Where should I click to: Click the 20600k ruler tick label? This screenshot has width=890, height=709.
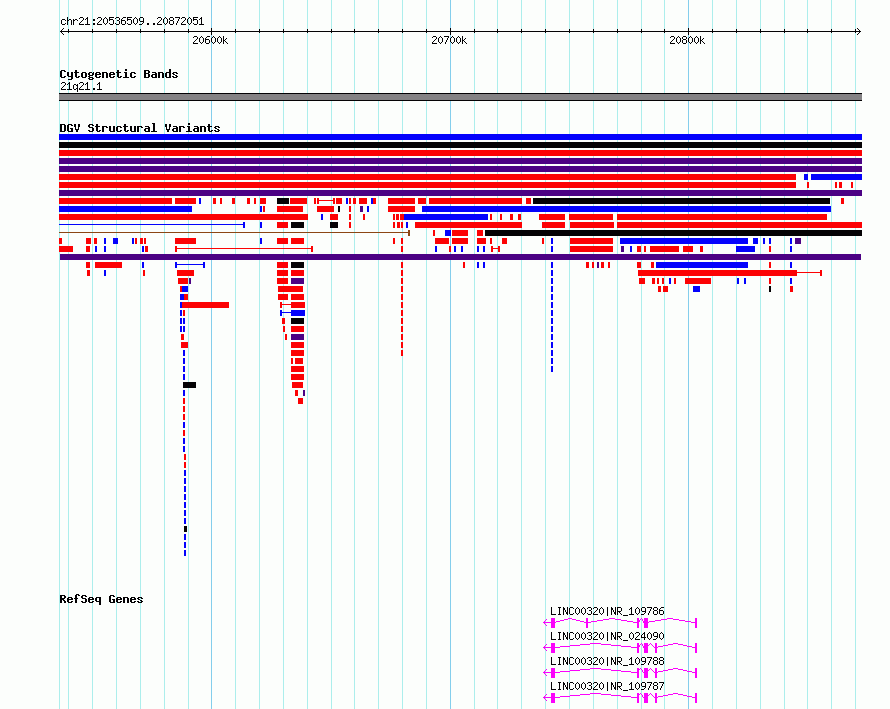coord(210,40)
